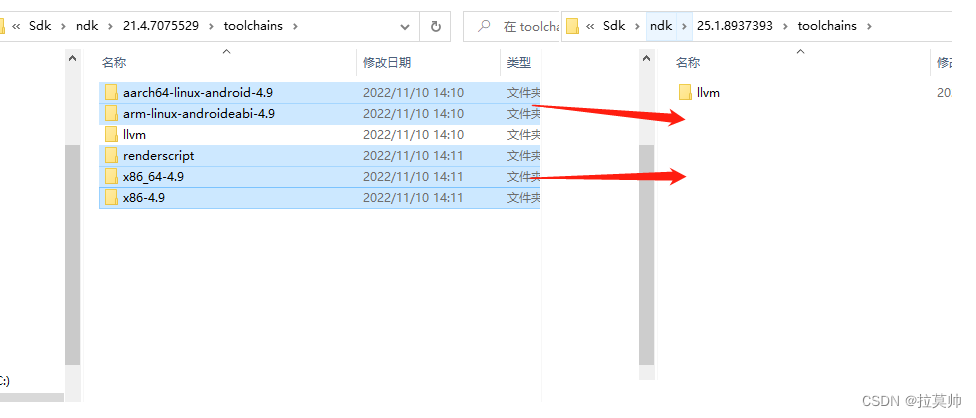The image size is (976, 418).
Task: Click date 2022/11/10 14:11 of x86-4.9 row
Action: point(413,198)
